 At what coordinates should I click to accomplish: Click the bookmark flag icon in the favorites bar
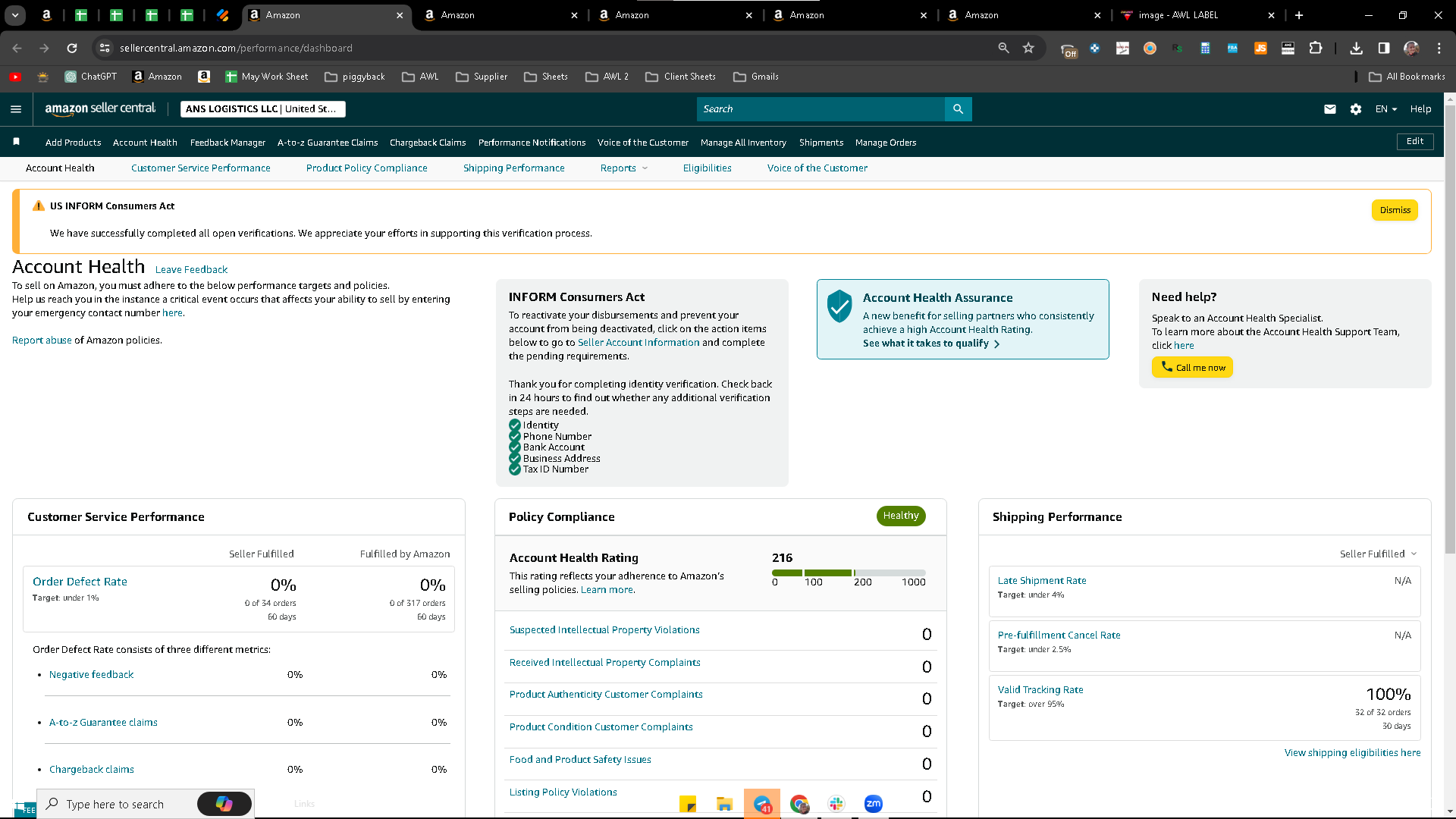tap(17, 142)
